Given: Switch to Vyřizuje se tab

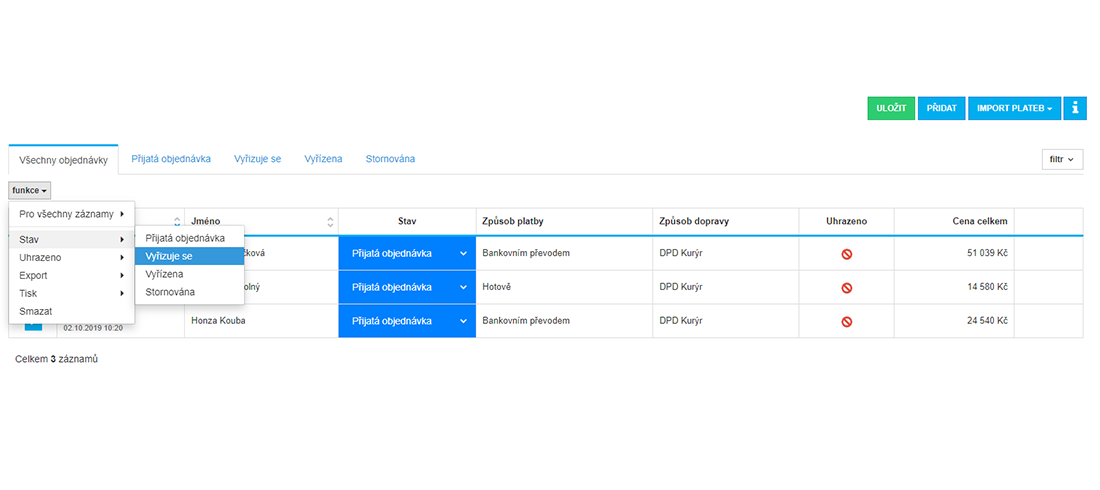Looking at the screenshot, I should coord(257,159).
